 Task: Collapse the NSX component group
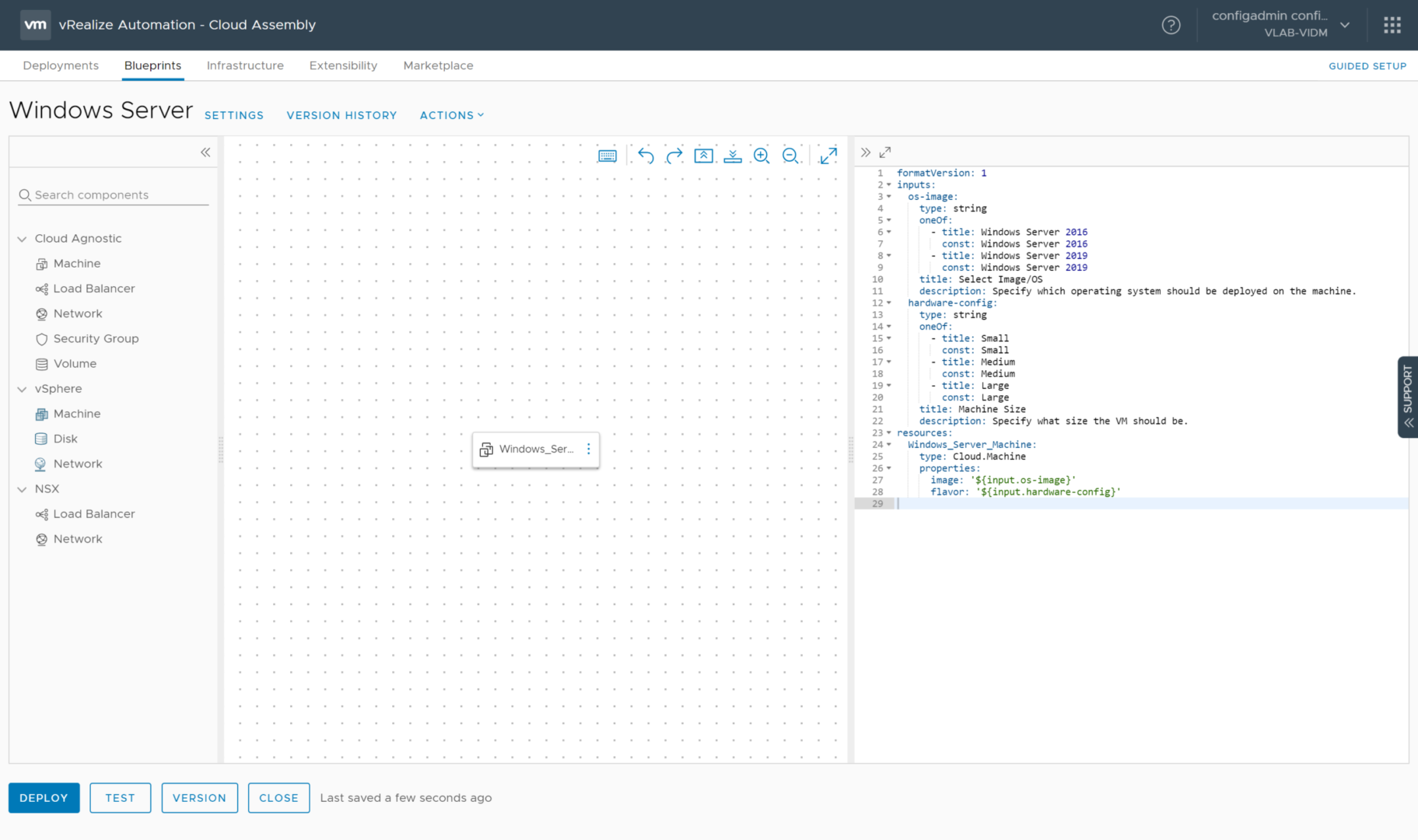coord(23,489)
